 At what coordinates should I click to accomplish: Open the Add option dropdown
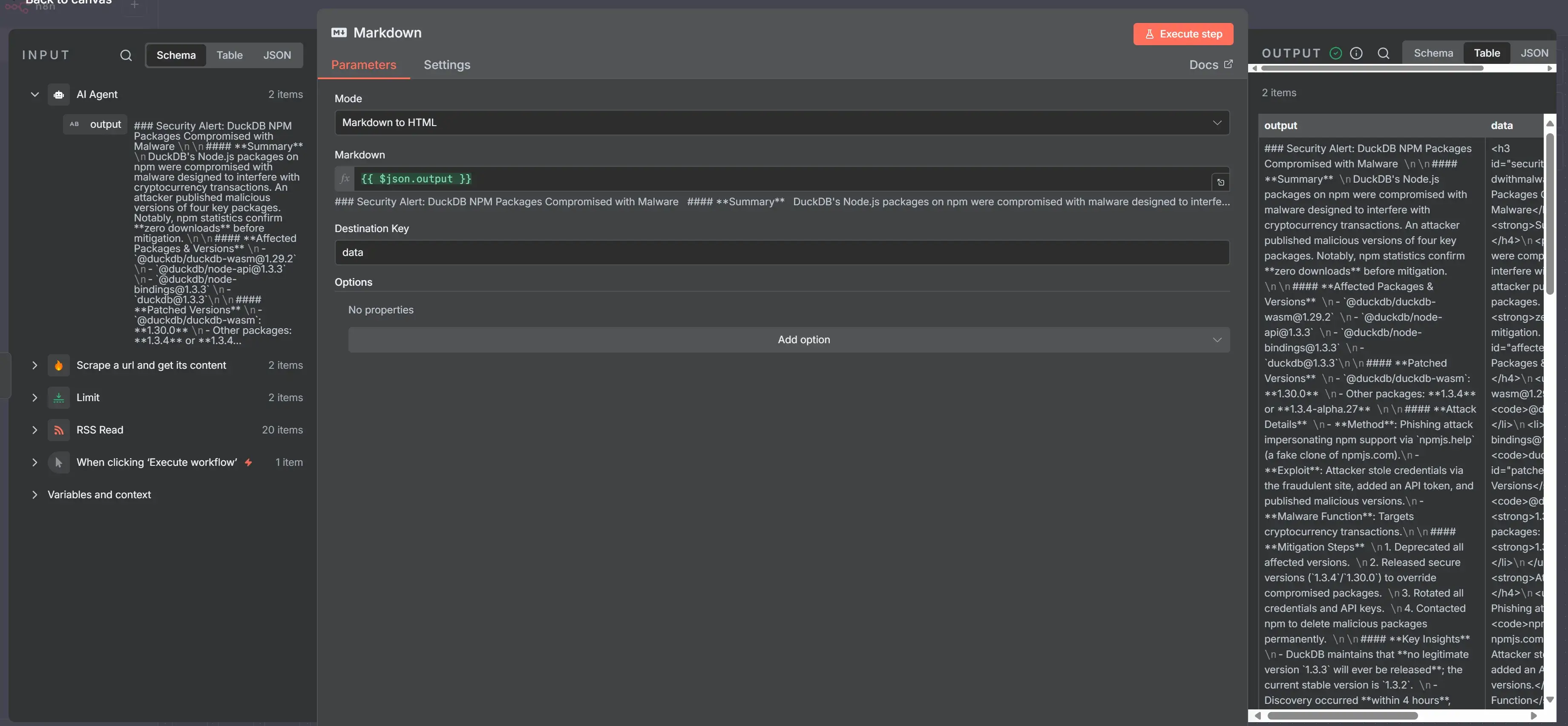(789, 339)
